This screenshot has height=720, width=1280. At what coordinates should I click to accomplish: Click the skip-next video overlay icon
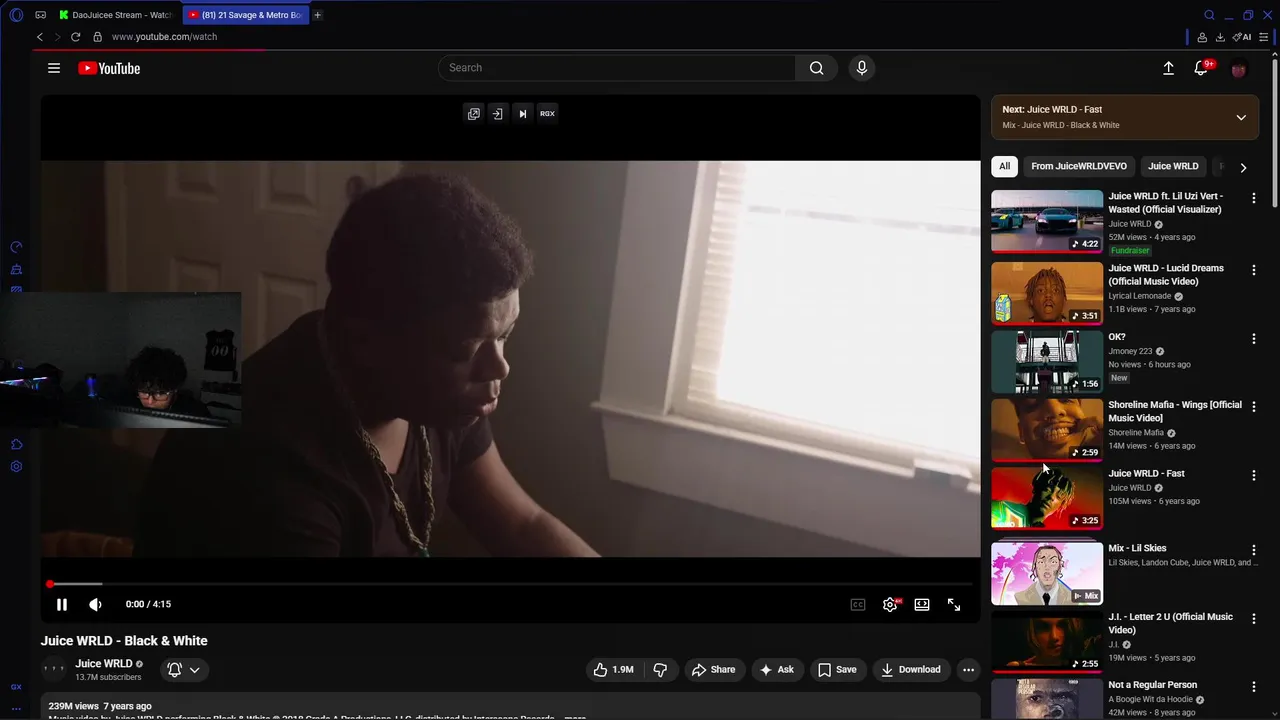pyautogui.click(x=522, y=114)
